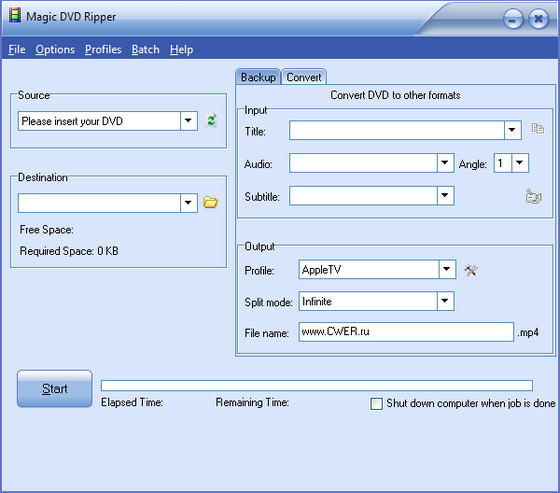Click the camera preview icon near Subtitle
Screen dimensions: 560x493
point(534,196)
